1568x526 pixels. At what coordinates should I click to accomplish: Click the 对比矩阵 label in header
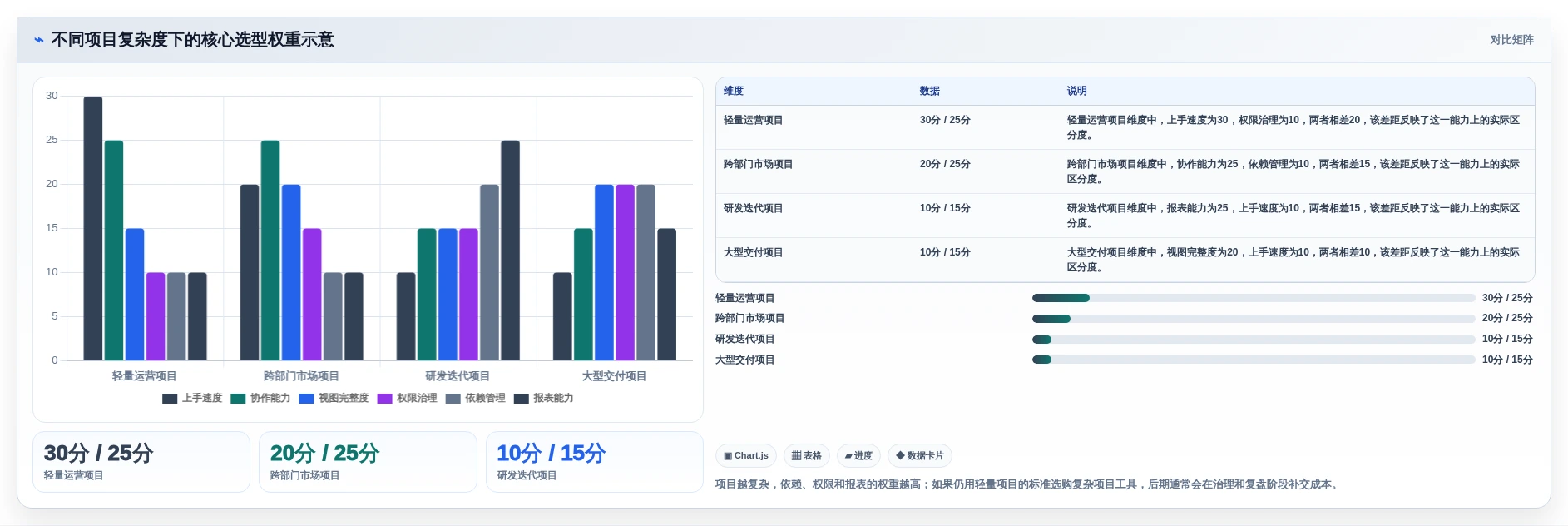click(x=1511, y=40)
